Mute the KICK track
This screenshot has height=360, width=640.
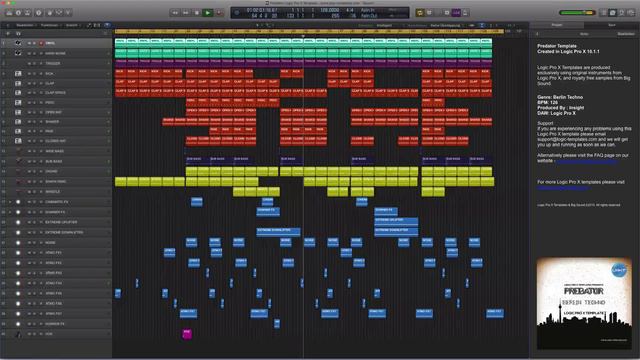point(29,74)
